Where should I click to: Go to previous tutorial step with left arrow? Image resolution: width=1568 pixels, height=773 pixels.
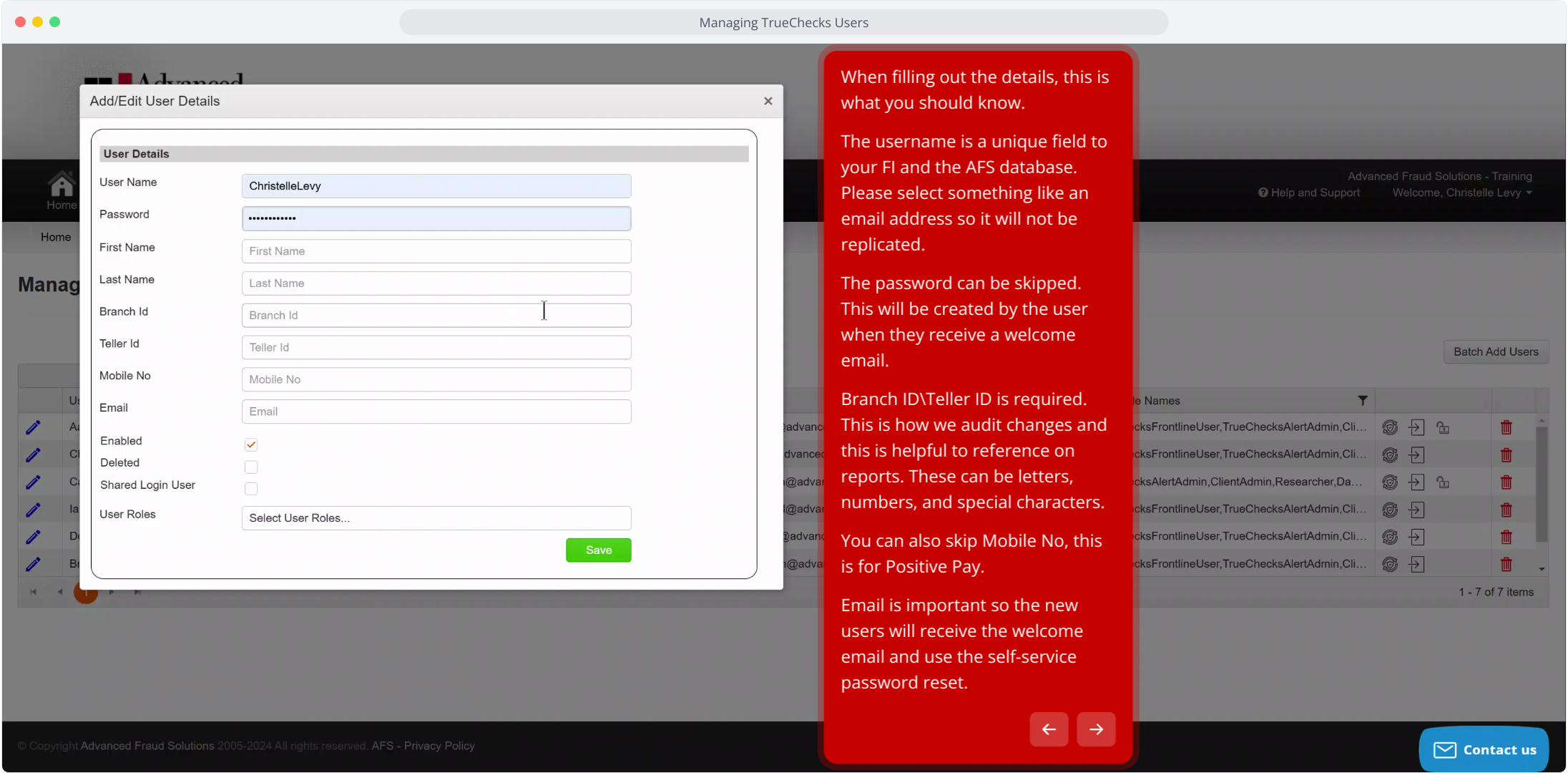[1049, 729]
